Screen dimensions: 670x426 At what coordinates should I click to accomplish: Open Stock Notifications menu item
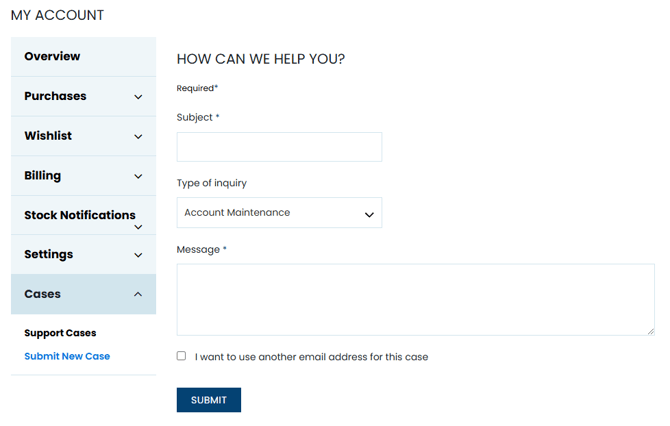point(79,215)
